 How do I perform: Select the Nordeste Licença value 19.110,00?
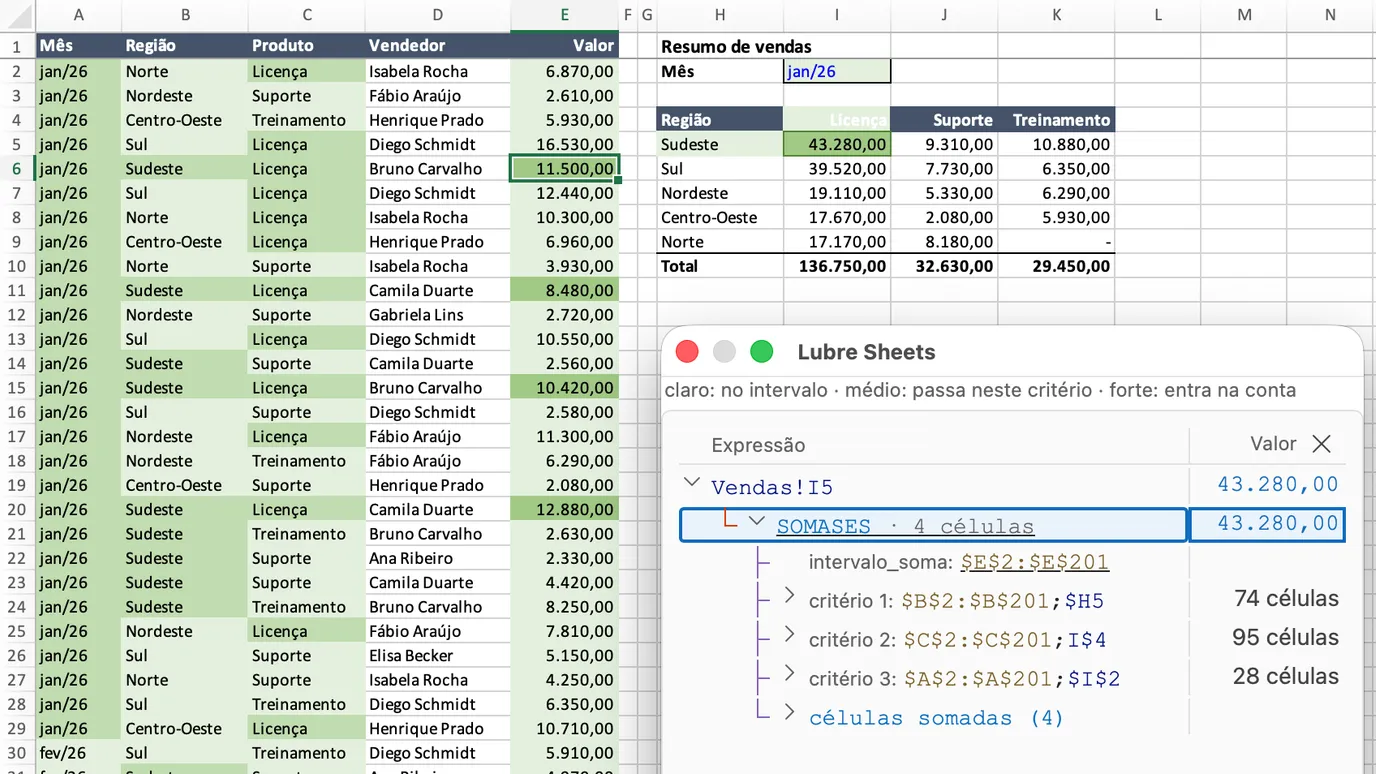(x=837, y=193)
